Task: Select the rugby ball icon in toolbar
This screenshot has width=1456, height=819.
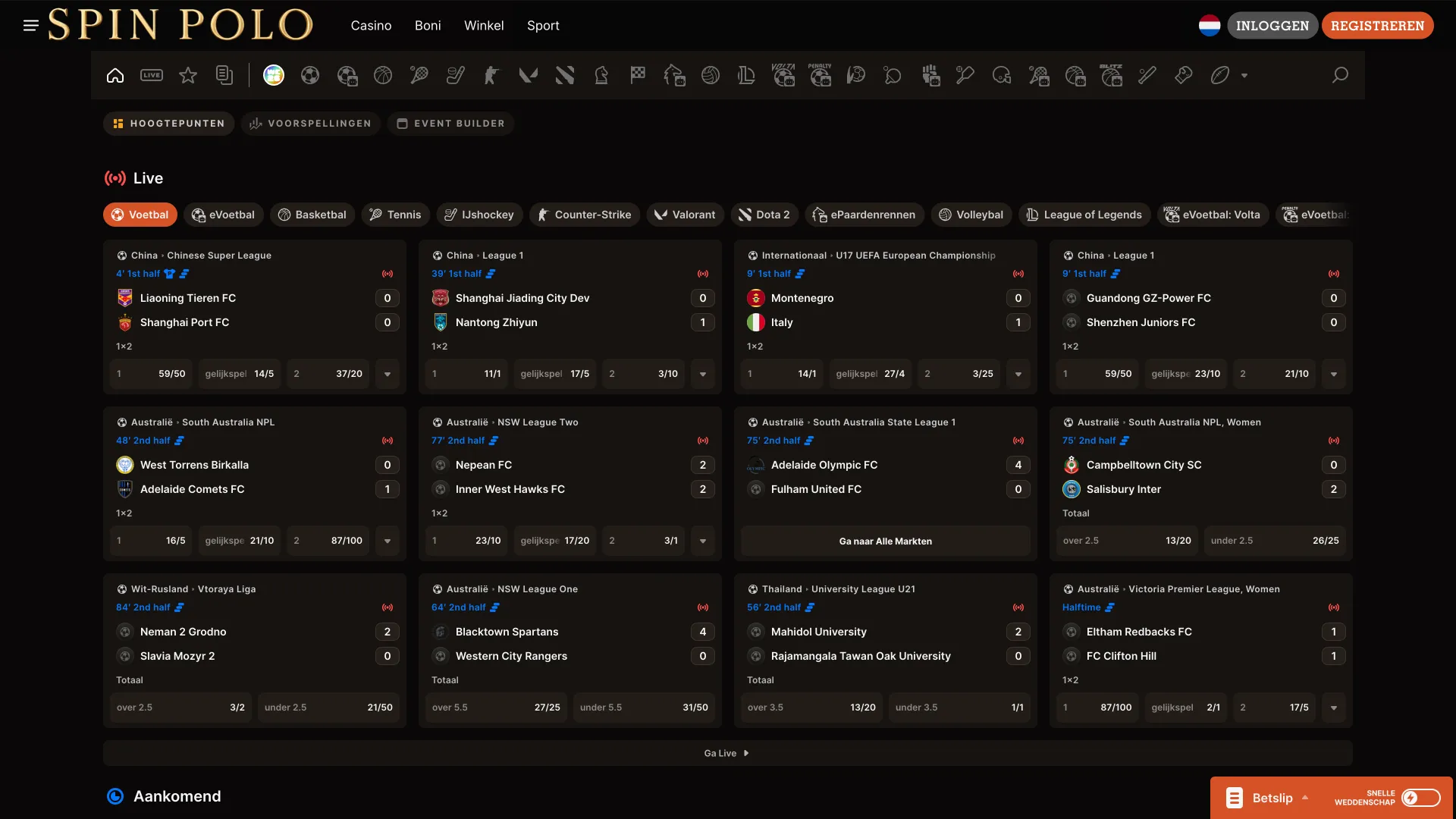Action: 1220,75
